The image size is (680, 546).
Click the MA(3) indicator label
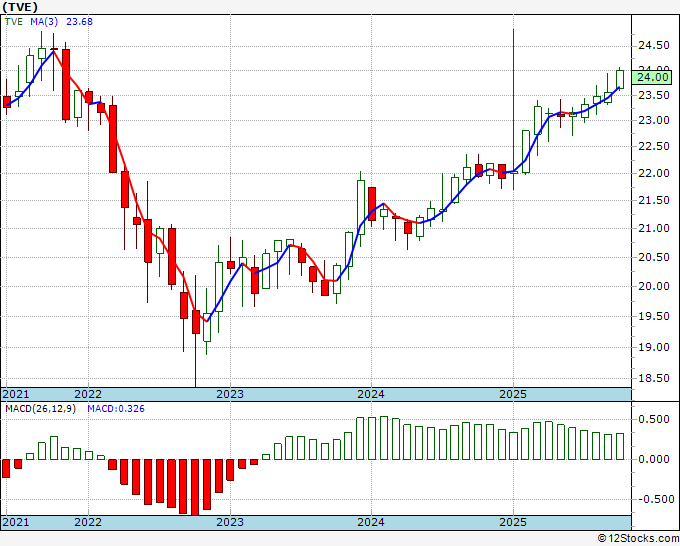pos(44,22)
